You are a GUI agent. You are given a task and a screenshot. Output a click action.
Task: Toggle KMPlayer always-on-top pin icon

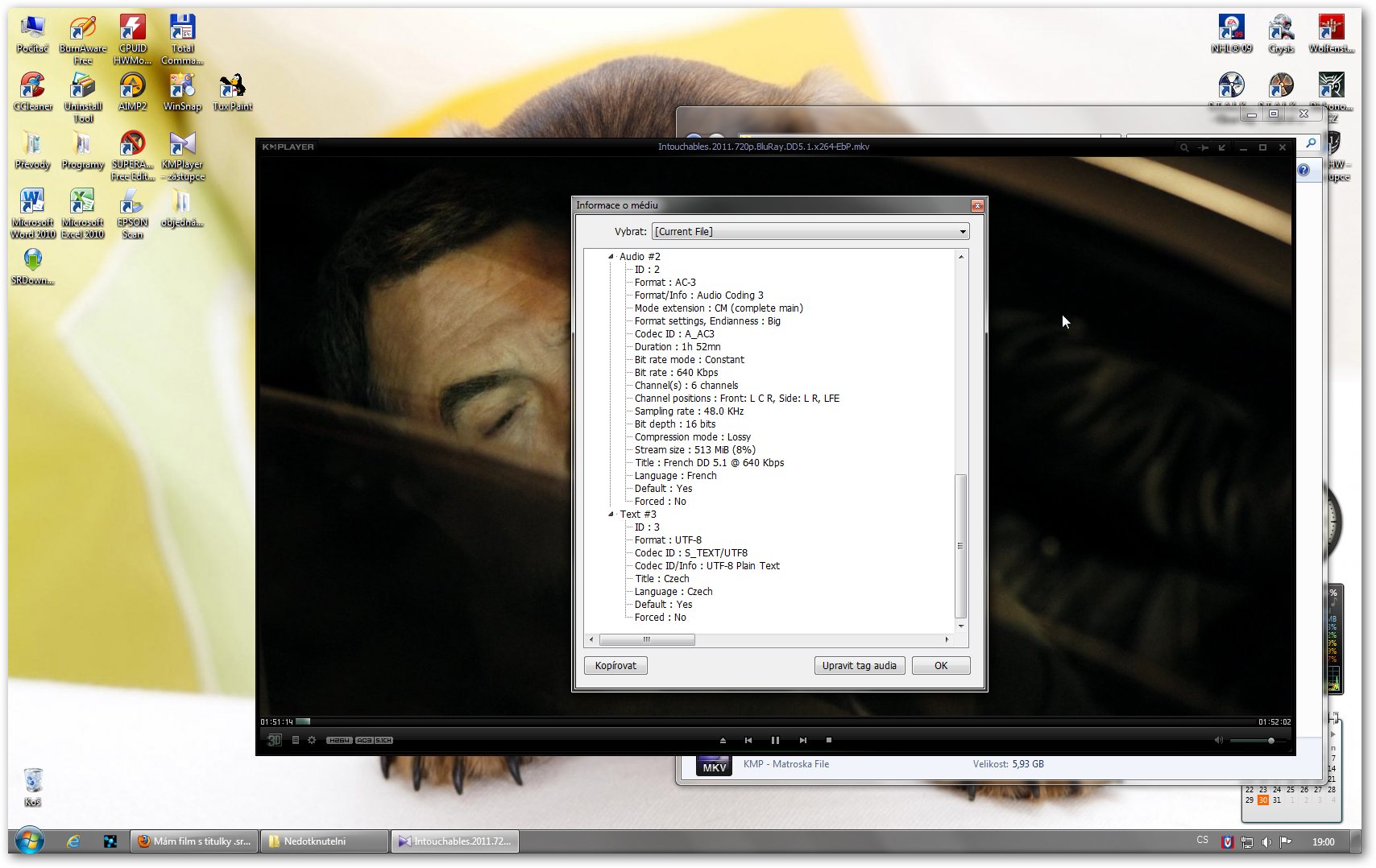click(1203, 147)
